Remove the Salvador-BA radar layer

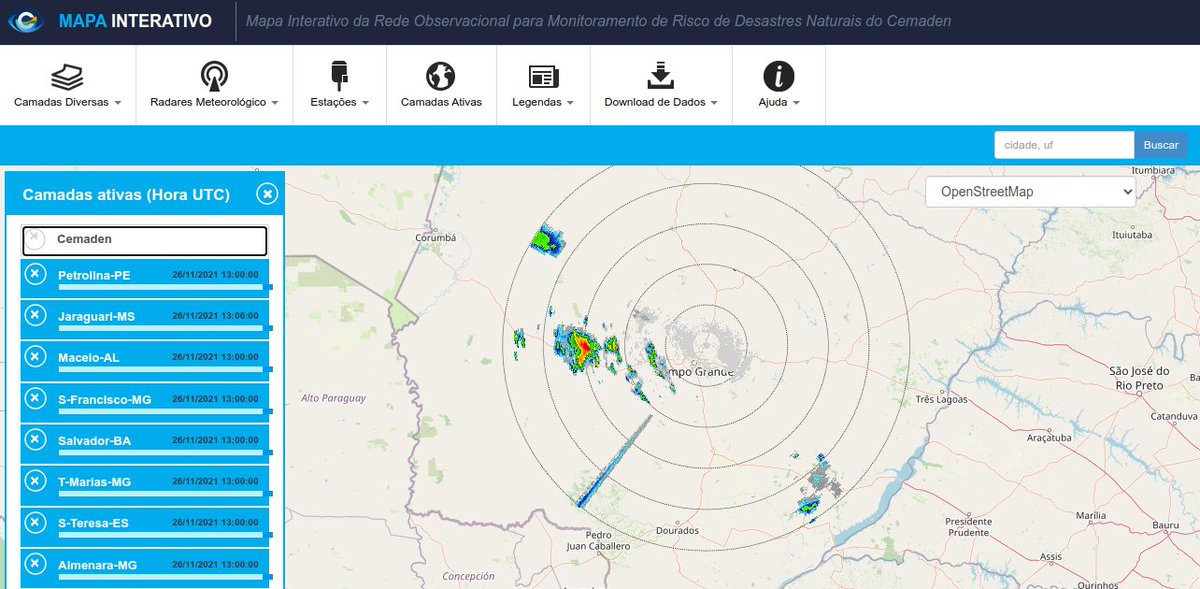coord(35,440)
